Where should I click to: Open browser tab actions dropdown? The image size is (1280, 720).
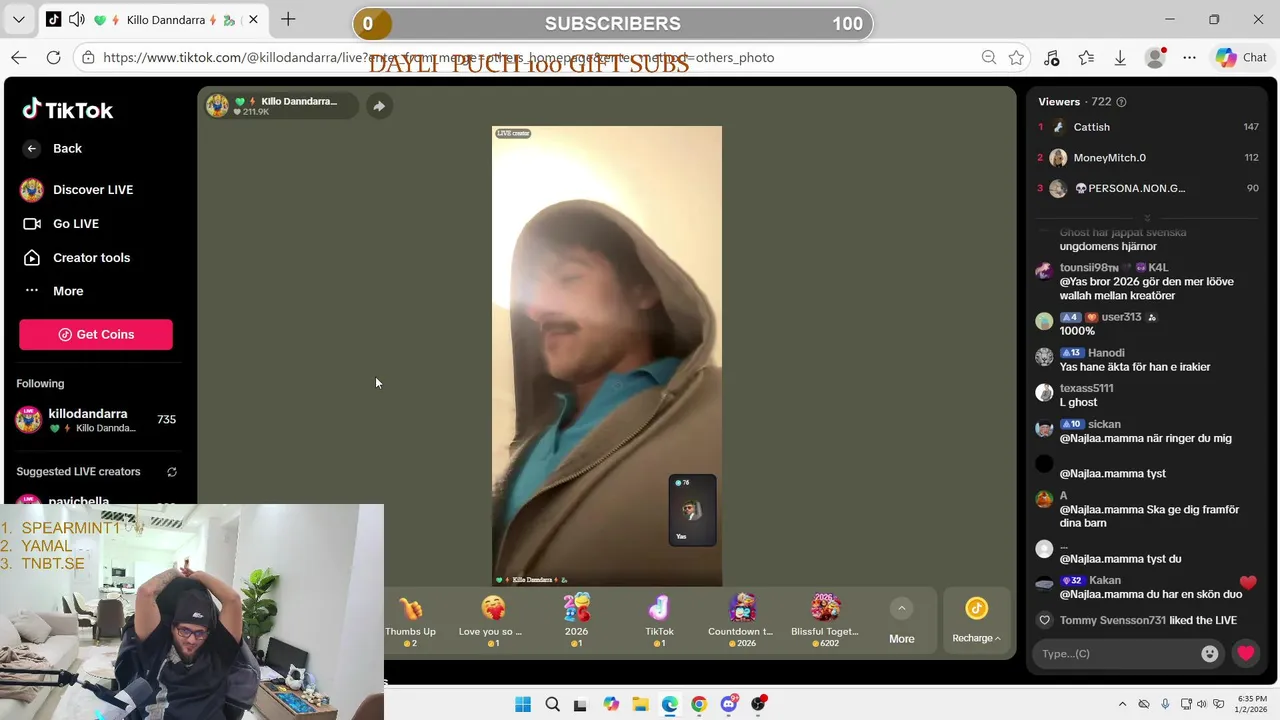(20, 19)
